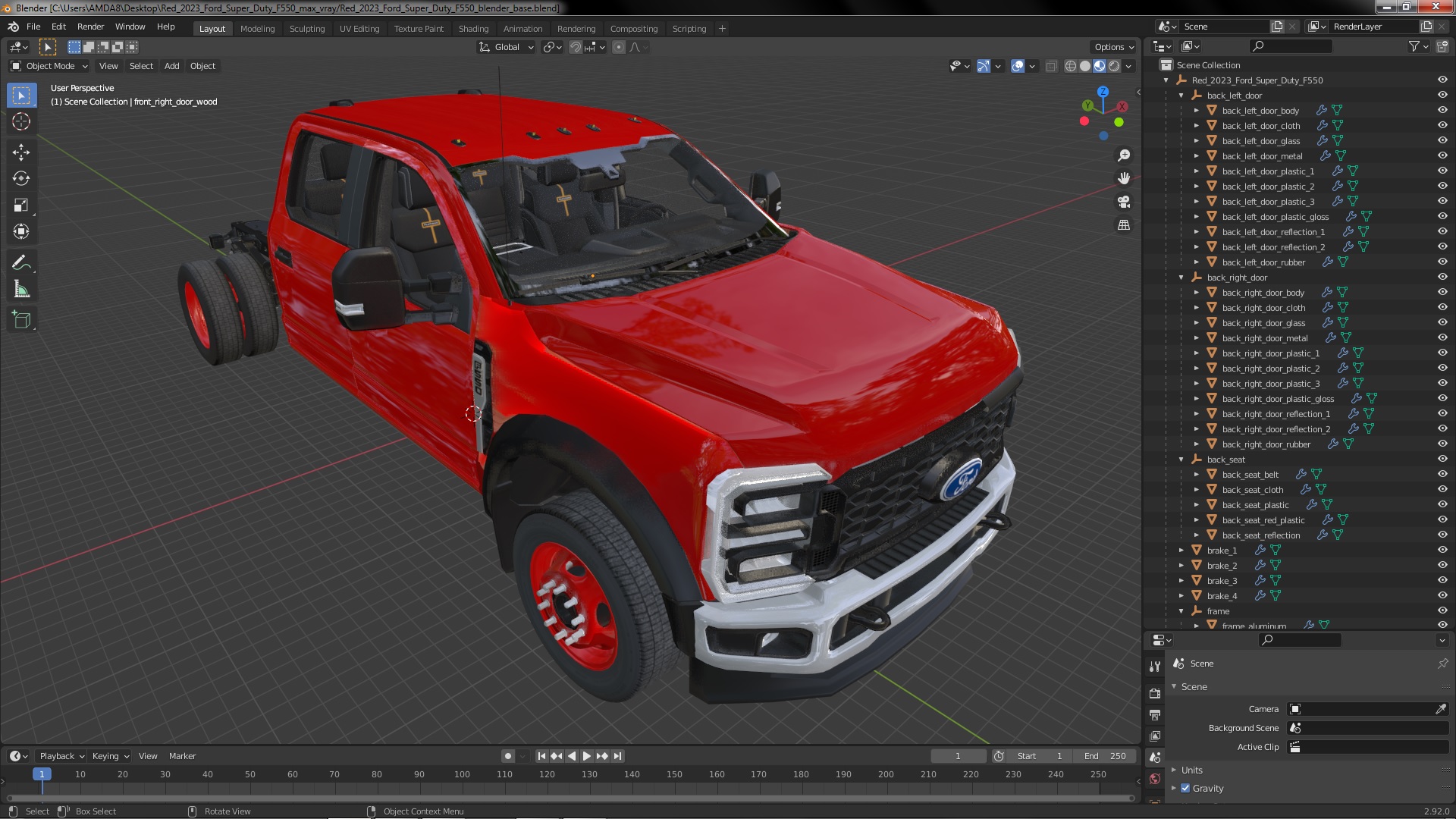The image size is (1456, 819).
Task: Select the Move tool in toolbar
Action: (21, 152)
